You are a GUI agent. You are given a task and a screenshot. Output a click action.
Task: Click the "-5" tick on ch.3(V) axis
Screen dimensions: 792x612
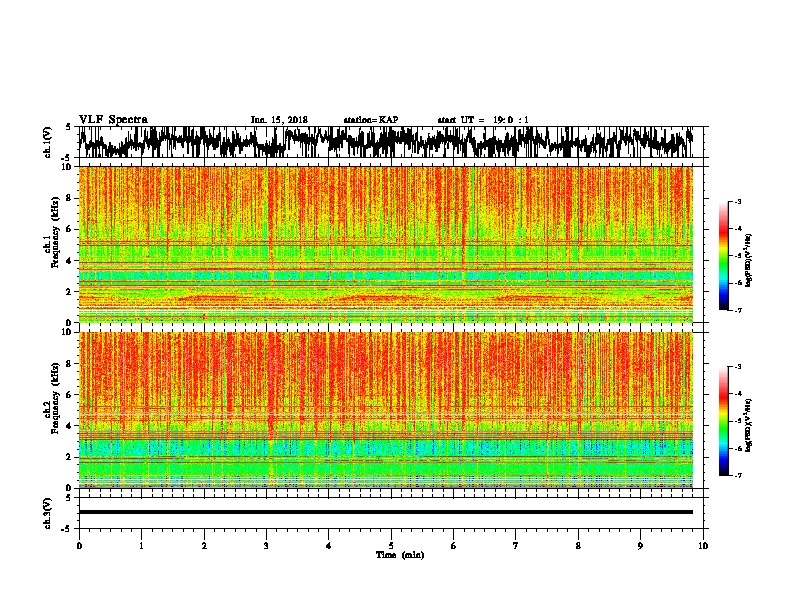coord(66,529)
